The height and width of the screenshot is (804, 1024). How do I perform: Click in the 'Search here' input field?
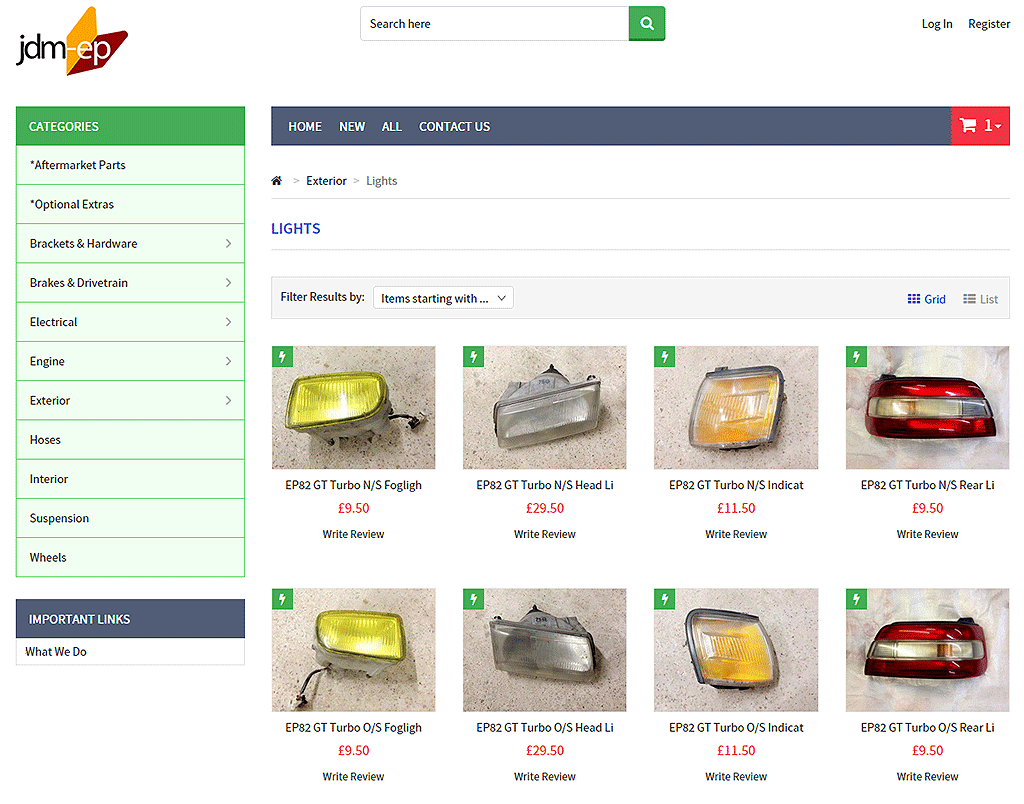point(494,24)
